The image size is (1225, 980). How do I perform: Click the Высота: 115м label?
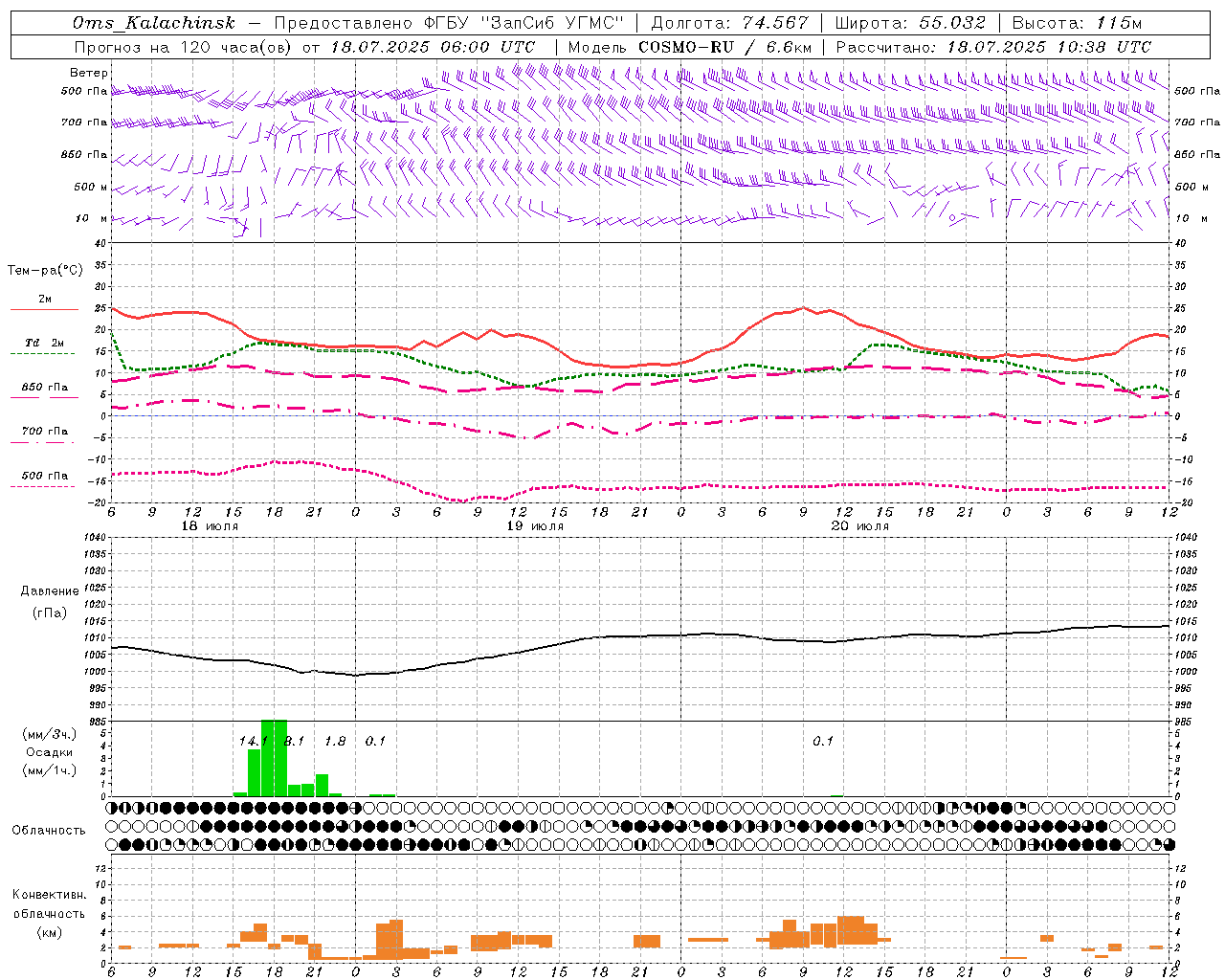(x=1077, y=23)
